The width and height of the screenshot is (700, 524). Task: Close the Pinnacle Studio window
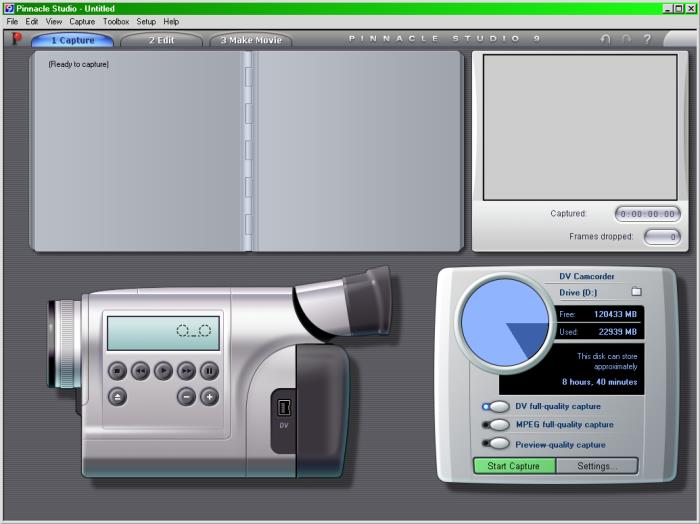tap(690, 8)
